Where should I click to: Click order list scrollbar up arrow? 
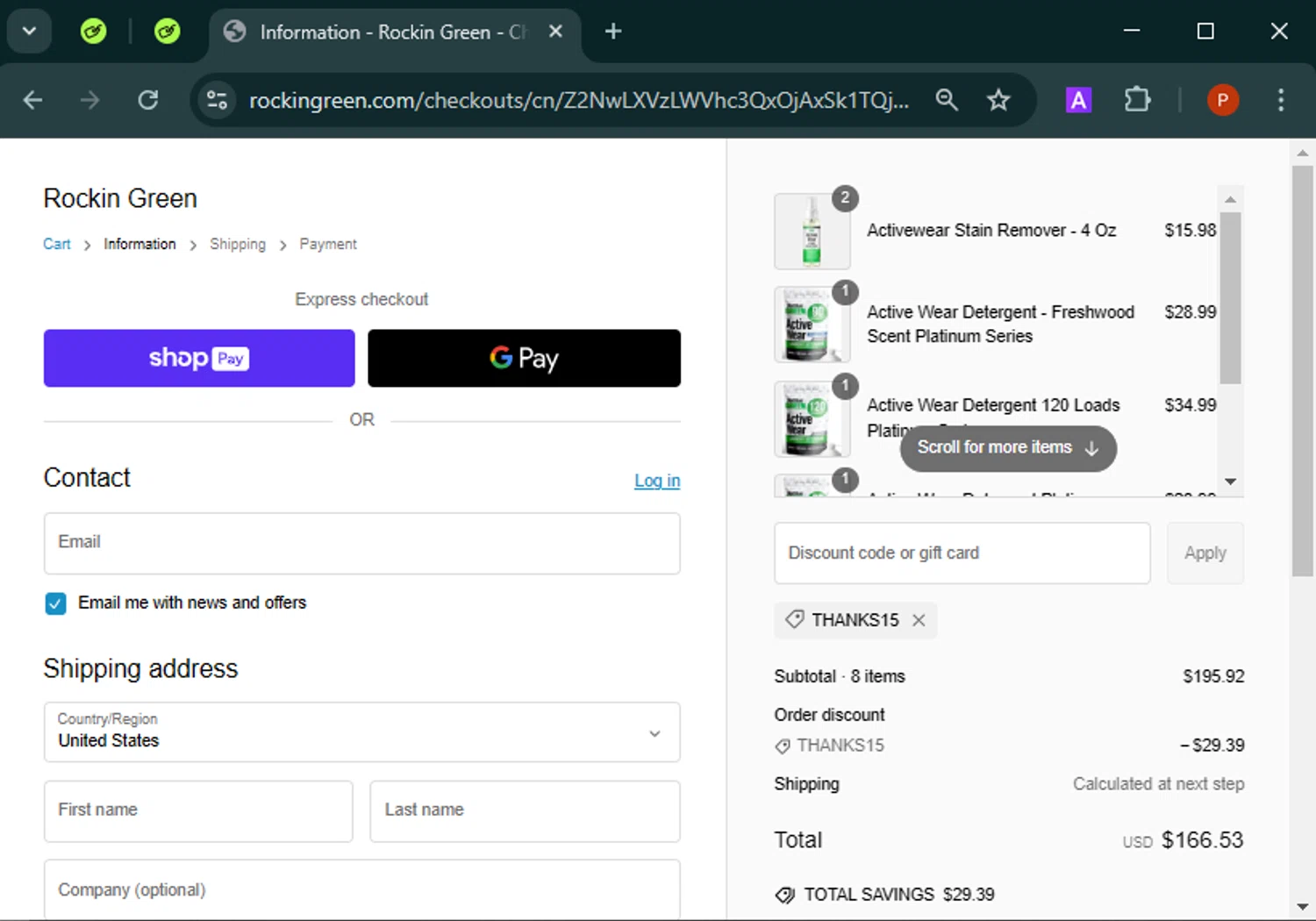tap(1231, 199)
